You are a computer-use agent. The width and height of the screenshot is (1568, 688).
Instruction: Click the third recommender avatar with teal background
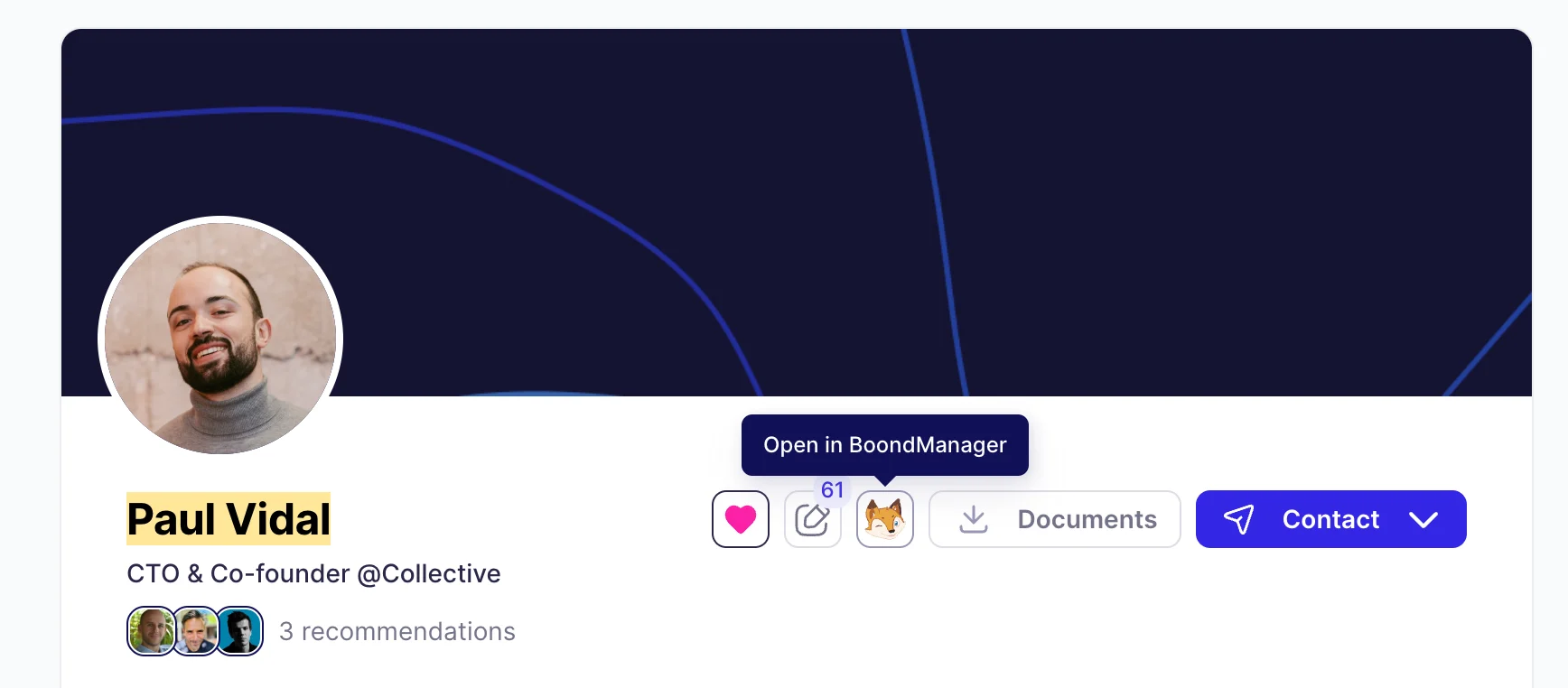tap(240, 631)
